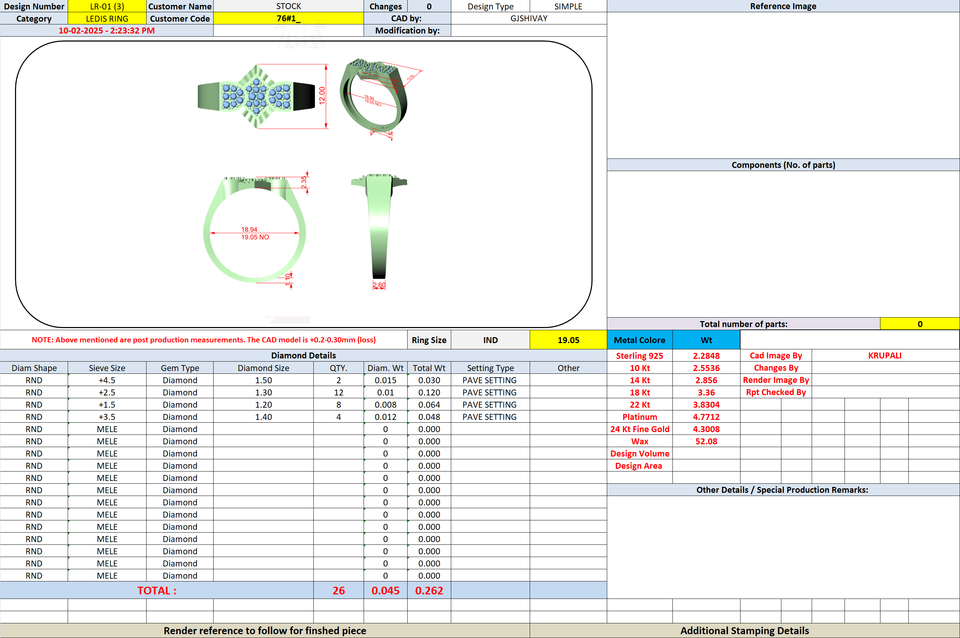Image resolution: width=960 pixels, height=638 pixels.
Task: Click the total weight 0.120 cell
Action: click(429, 392)
